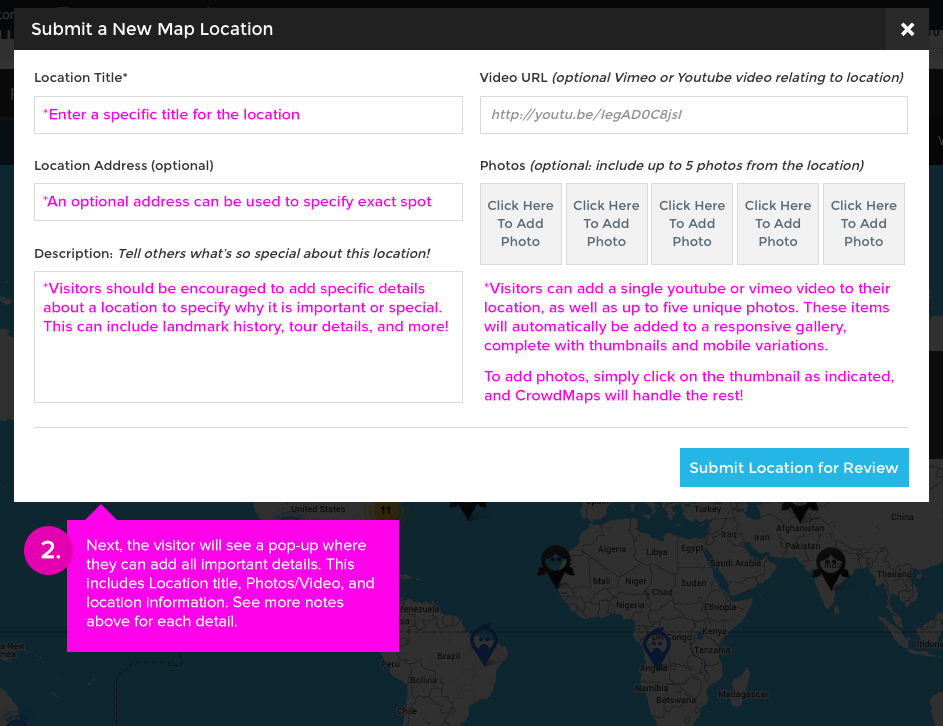
Task: Click the pink note about adding photos
Action: pos(689,386)
